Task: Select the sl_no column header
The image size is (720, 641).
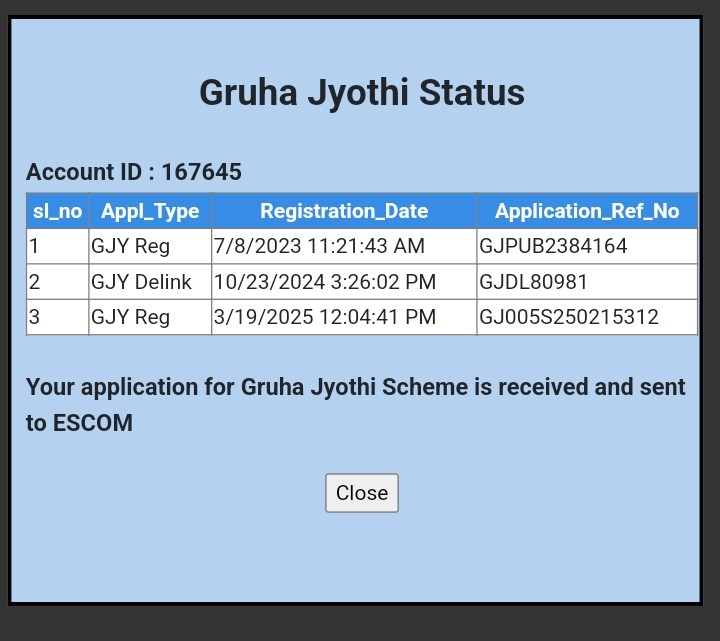Action: click(x=57, y=211)
